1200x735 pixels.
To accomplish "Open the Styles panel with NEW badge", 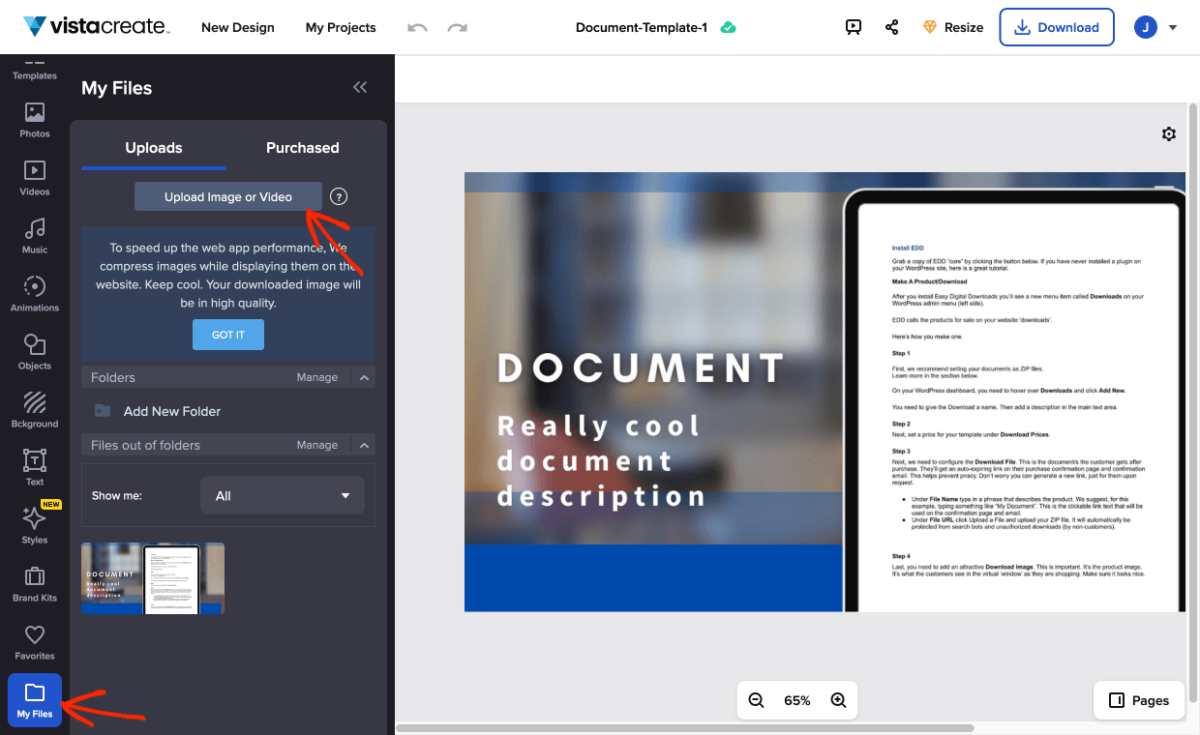I will coord(34,524).
